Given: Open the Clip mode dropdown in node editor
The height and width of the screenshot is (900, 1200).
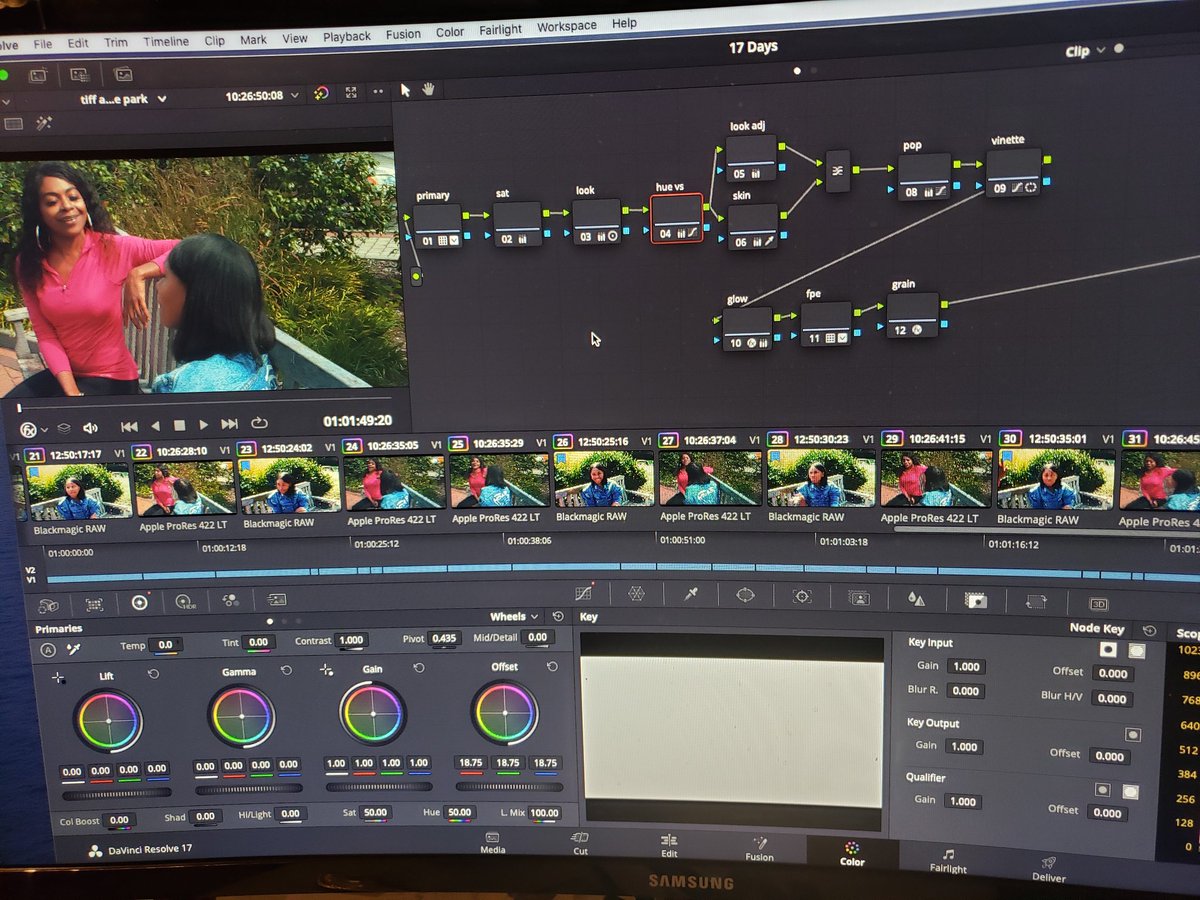Looking at the screenshot, I should pos(1084,50).
